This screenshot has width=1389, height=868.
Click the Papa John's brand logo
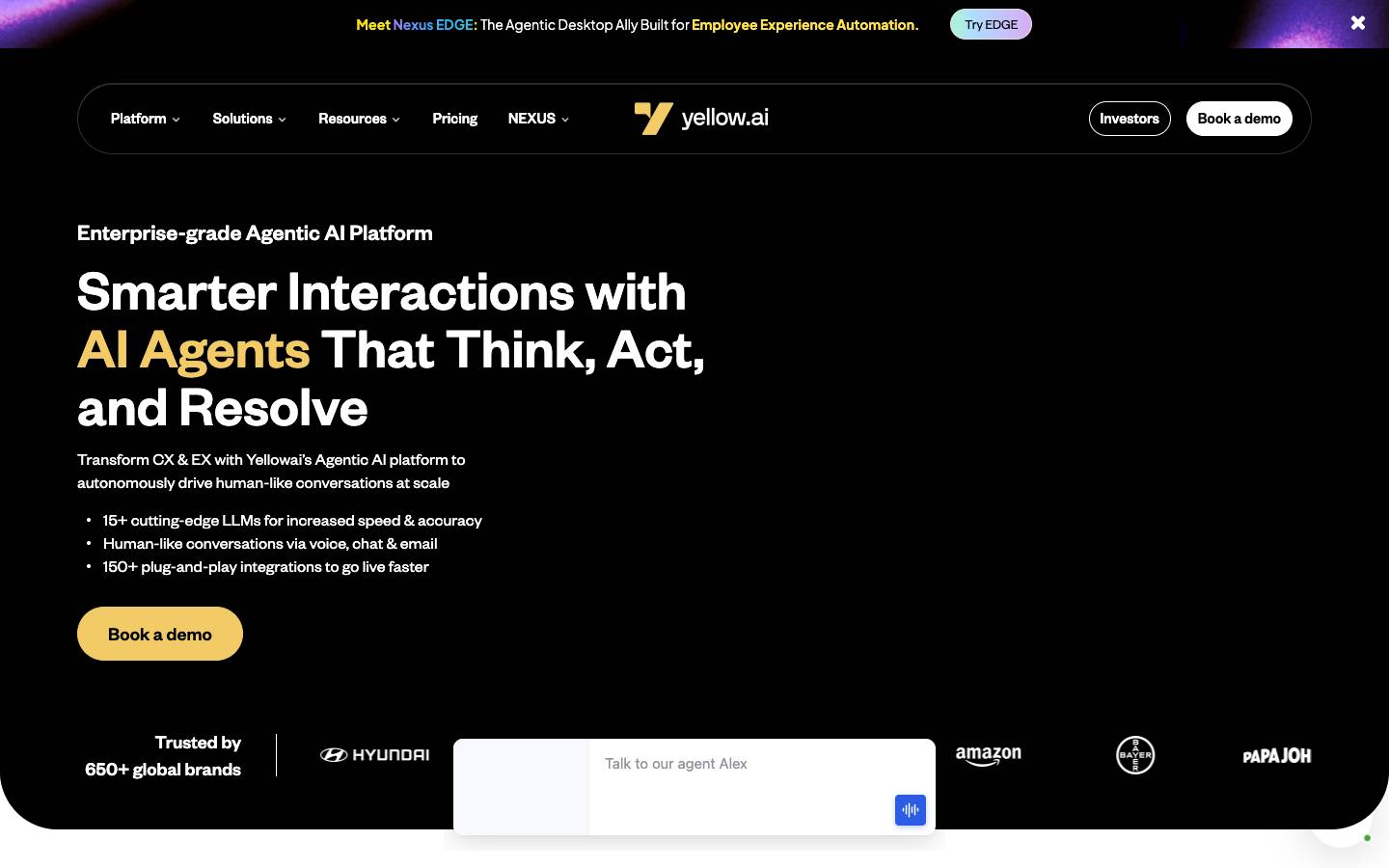coord(1277,756)
